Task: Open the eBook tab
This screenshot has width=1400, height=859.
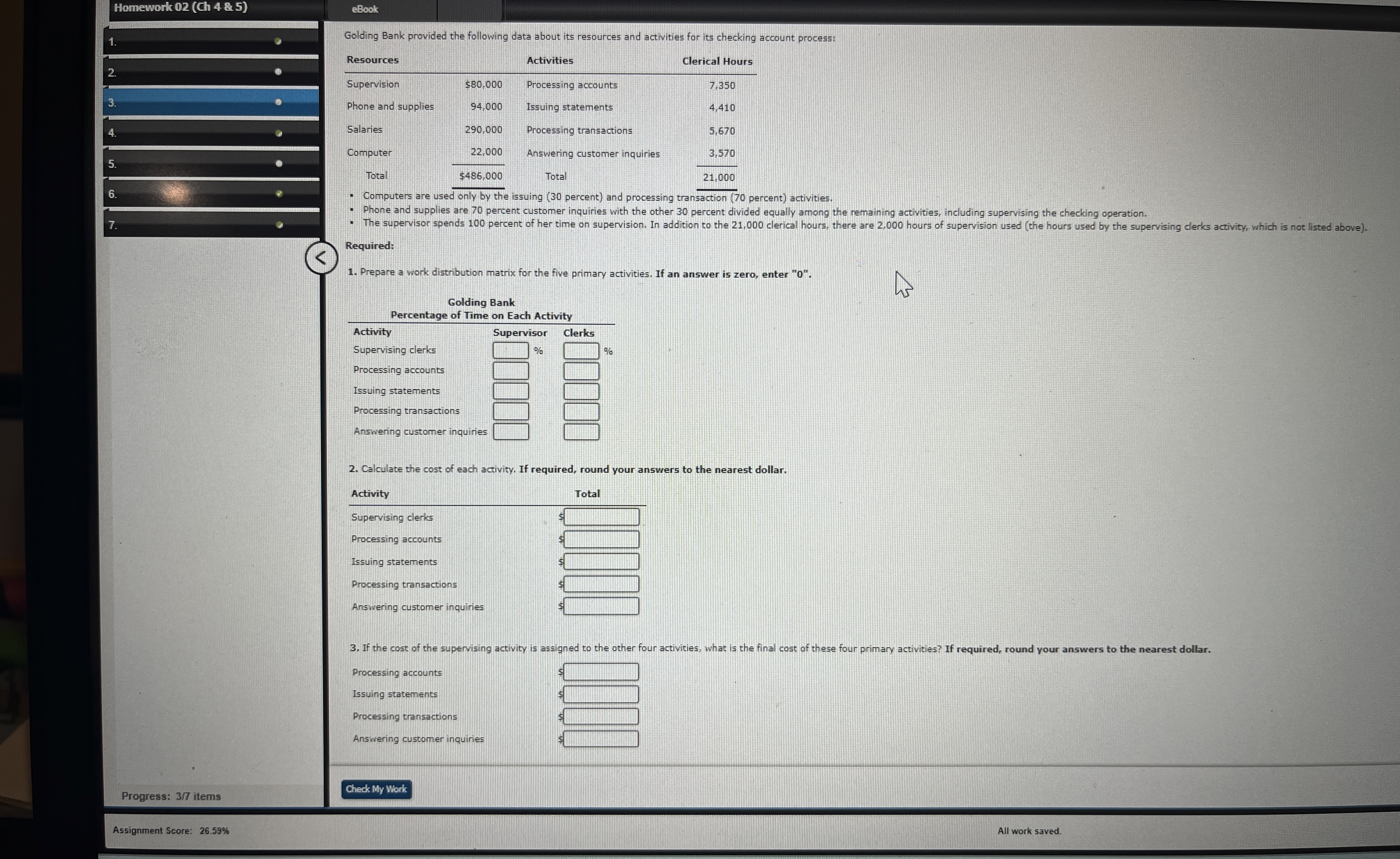Action: (365, 9)
